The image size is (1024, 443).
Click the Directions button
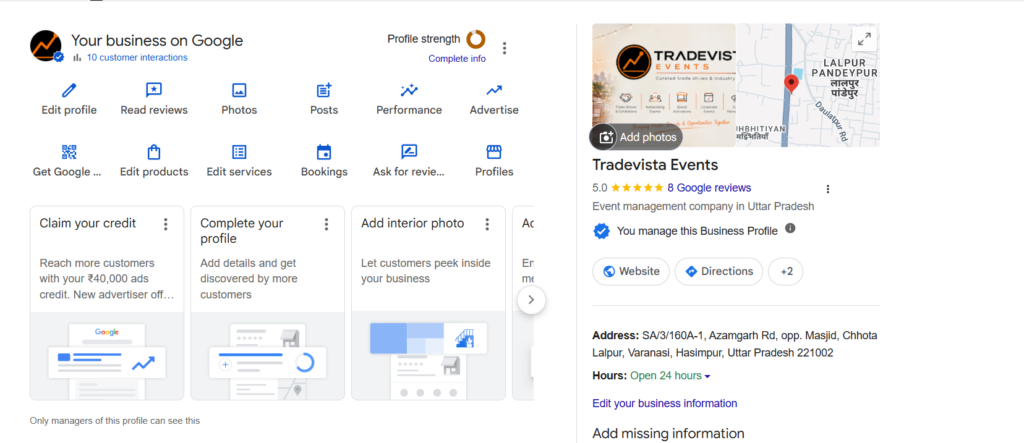pos(718,271)
